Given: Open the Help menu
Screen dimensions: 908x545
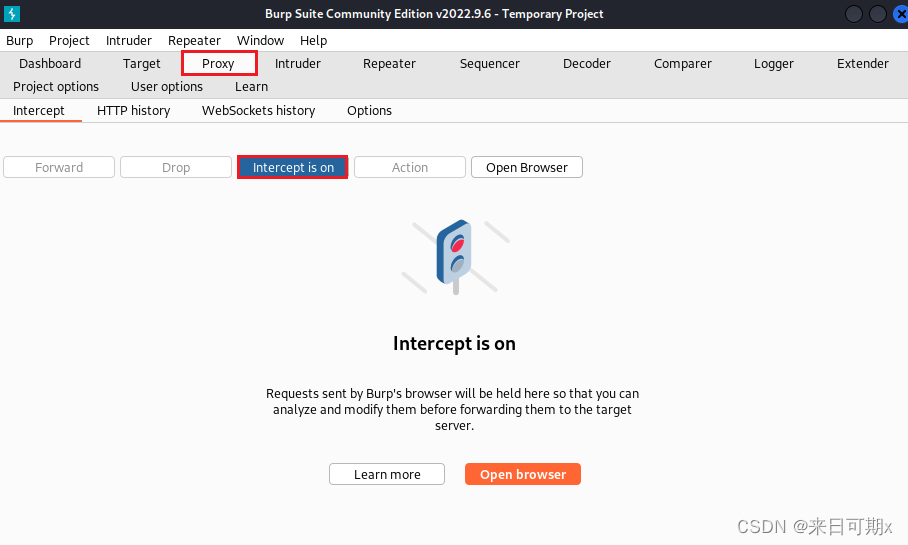Looking at the screenshot, I should tap(313, 41).
